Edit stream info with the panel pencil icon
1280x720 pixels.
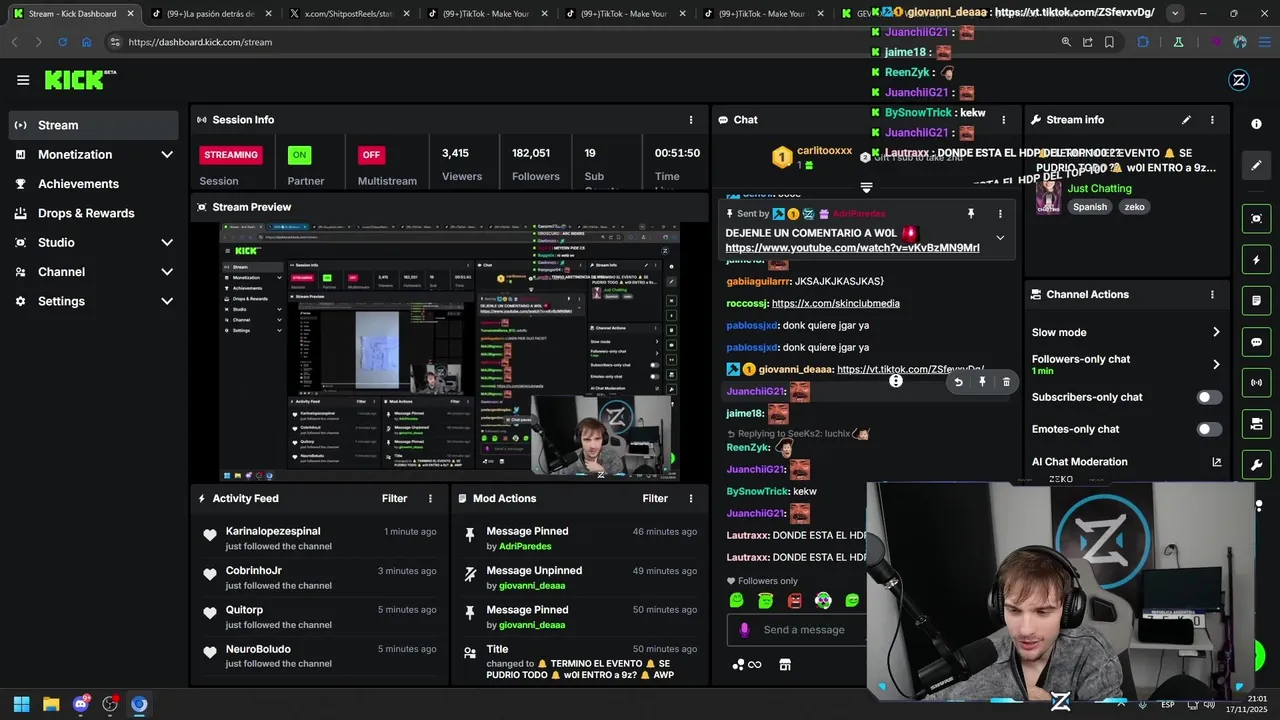point(1186,120)
